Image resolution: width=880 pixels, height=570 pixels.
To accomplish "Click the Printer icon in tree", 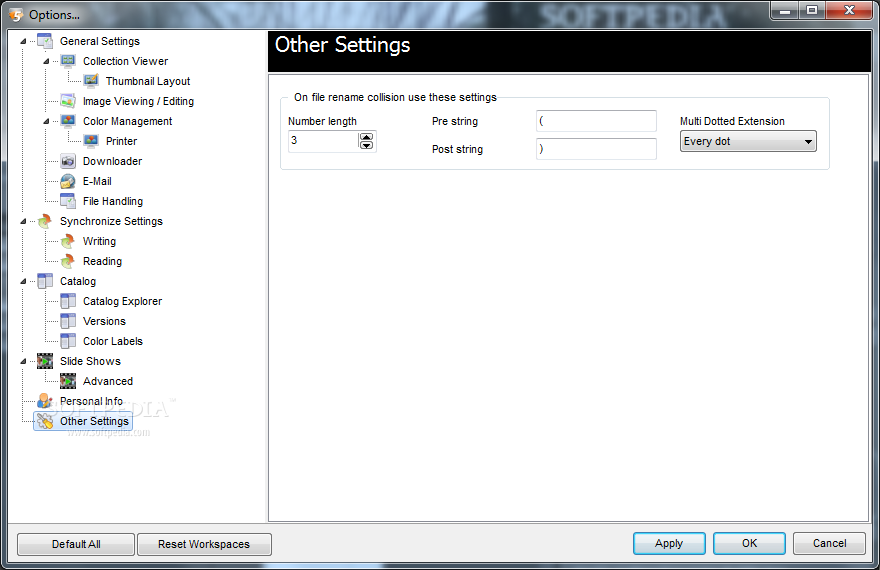I will point(91,141).
